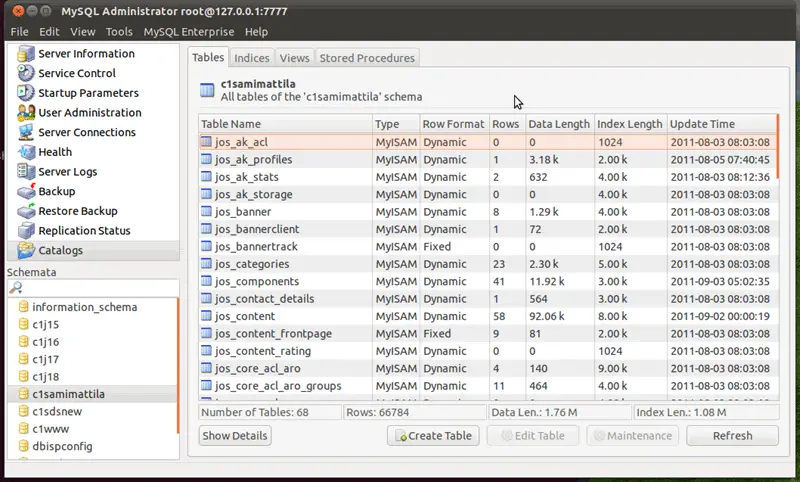Select the jos_bannertrack table row

pos(488,246)
